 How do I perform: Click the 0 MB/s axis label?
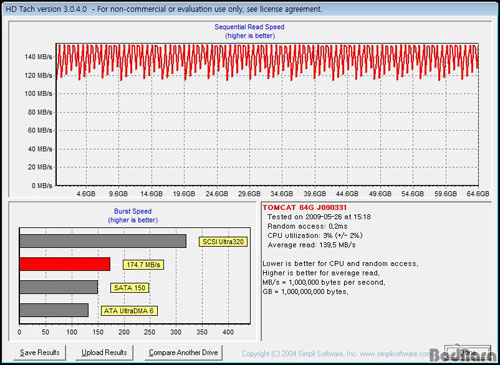pyautogui.click(x=42, y=186)
